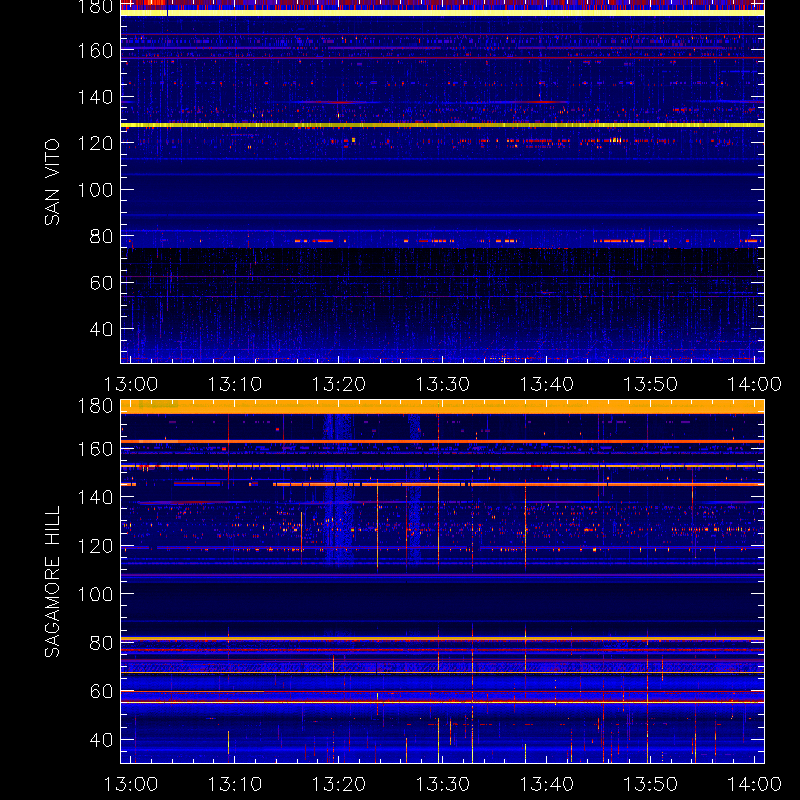Viewport: 800px width, 800px height.
Task: Click the SAGAMORE HILL axis title
Action: coord(52,581)
